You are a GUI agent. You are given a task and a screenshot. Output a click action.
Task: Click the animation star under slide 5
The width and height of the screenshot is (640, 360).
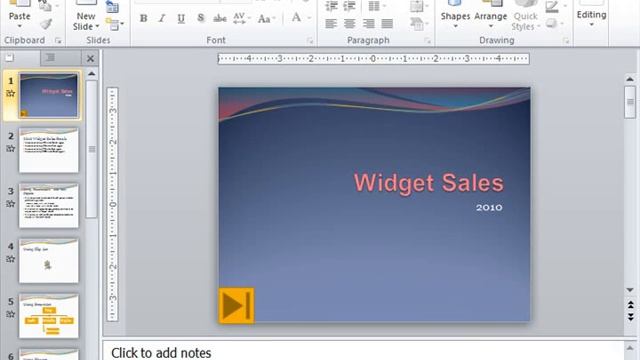(x=11, y=314)
